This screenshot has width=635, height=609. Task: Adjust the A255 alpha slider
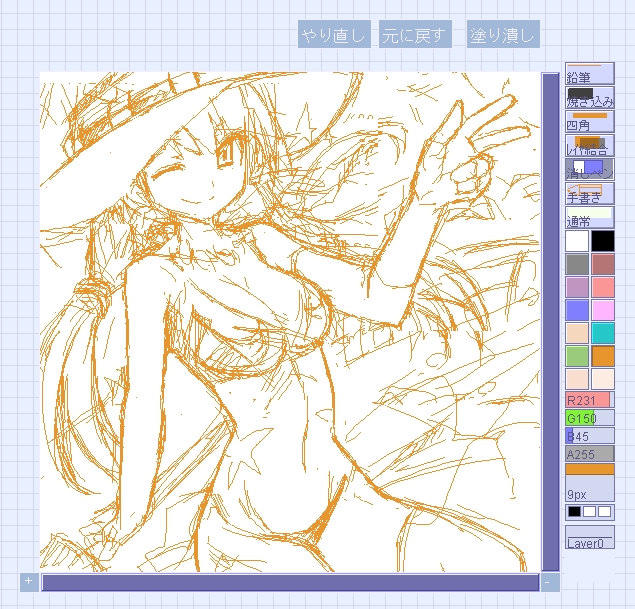[590, 454]
